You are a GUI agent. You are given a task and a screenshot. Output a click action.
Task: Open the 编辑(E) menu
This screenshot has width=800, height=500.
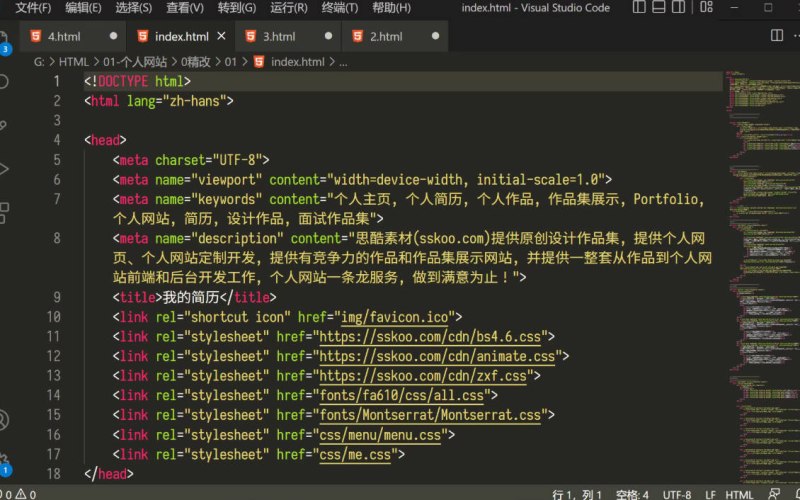click(x=83, y=8)
